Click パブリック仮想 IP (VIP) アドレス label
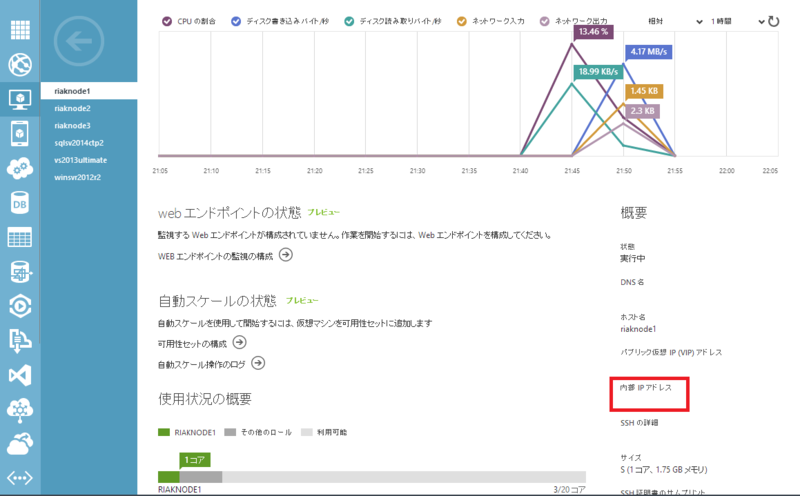Screen dimensions: 800x496 [x=671, y=353]
